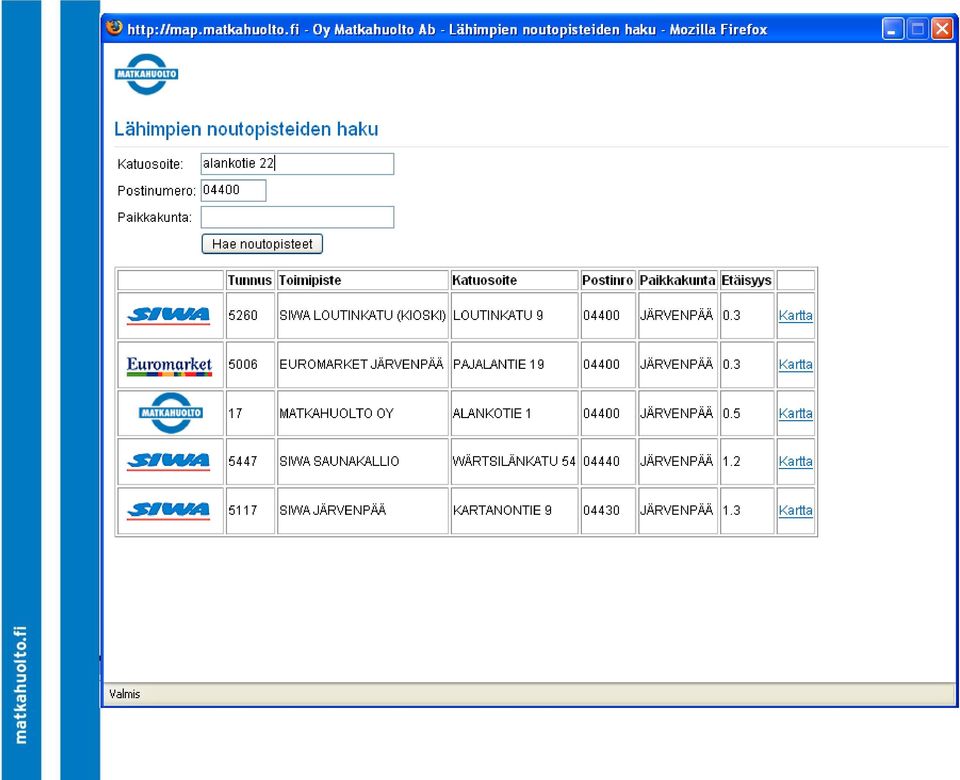This screenshot has height=780, width=960.
Task: Click the Etäisyys column header
Action: [x=746, y=280]
